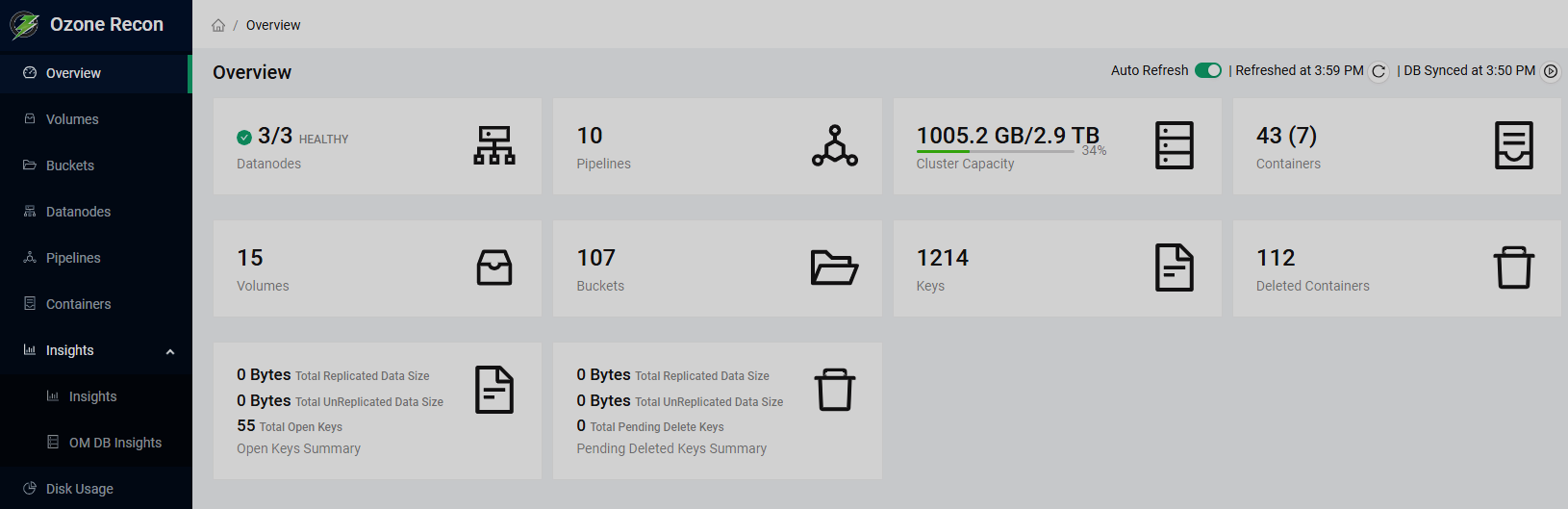This screenshot has width=1568, height=509.
Task: Open the 3/3 Healthy Datanodes card
Action: click(x=377, y=146)
